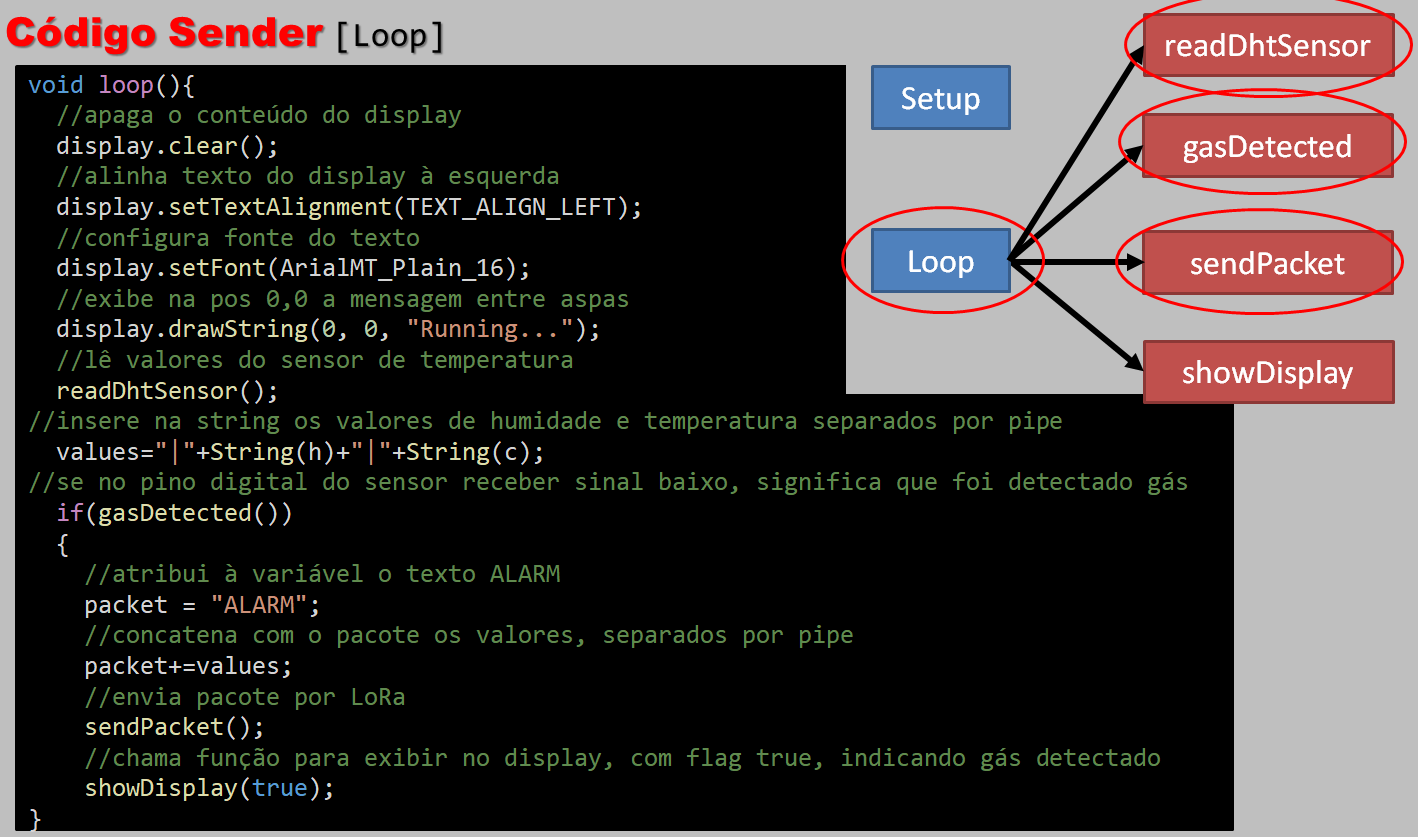Select the red sendPacket box
This screenshot has width=1418, height=837.
pos(1267,263)
